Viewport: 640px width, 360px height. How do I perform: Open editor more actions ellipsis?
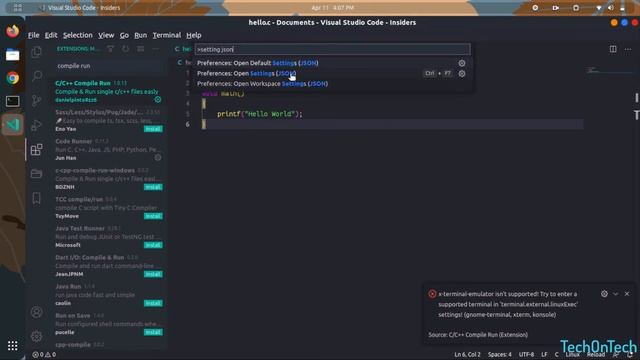point(628,49)
